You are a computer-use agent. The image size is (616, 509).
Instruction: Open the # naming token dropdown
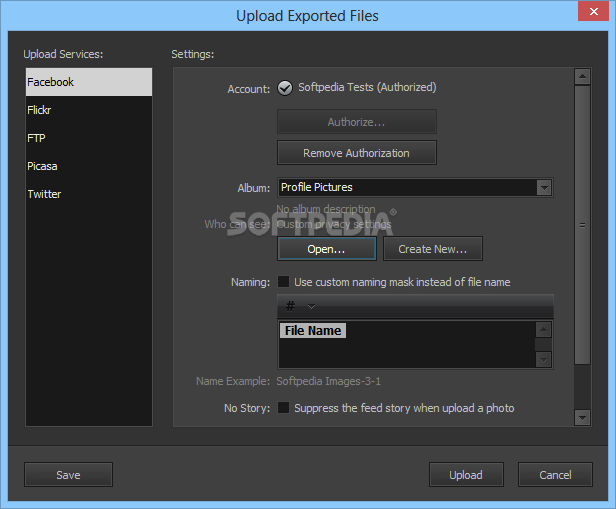pyautogui.click(x=311, y=306)
